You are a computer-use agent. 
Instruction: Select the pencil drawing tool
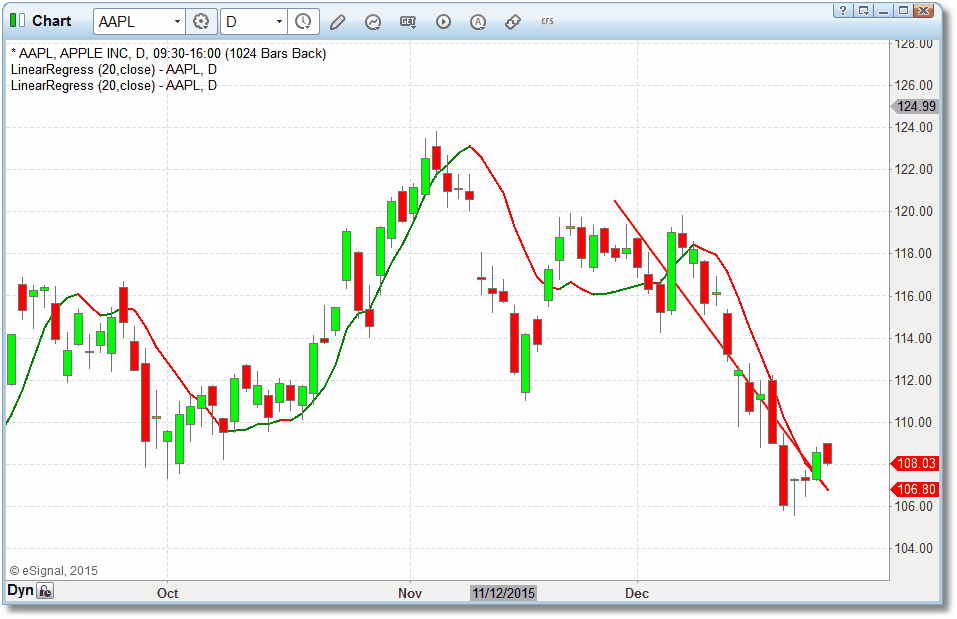point(338,23)
